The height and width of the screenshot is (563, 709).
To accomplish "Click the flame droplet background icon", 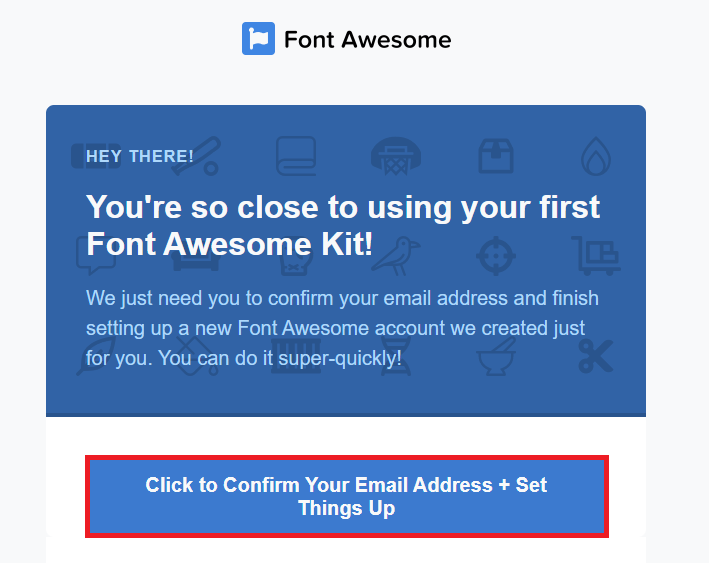I will click(x=596, y=156).
